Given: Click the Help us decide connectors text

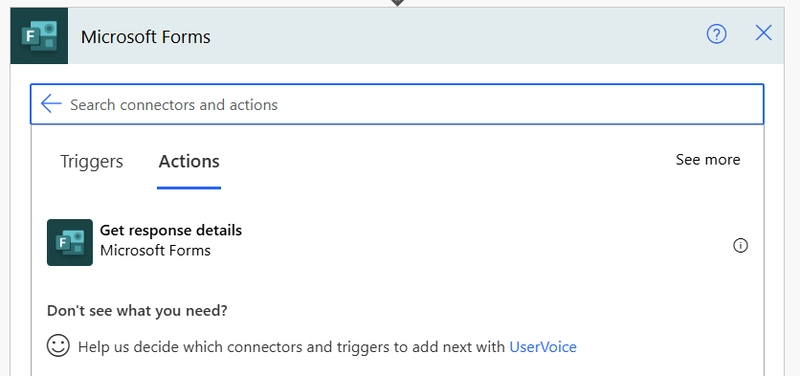Looking at the screenshot, I should coord(292,347).
